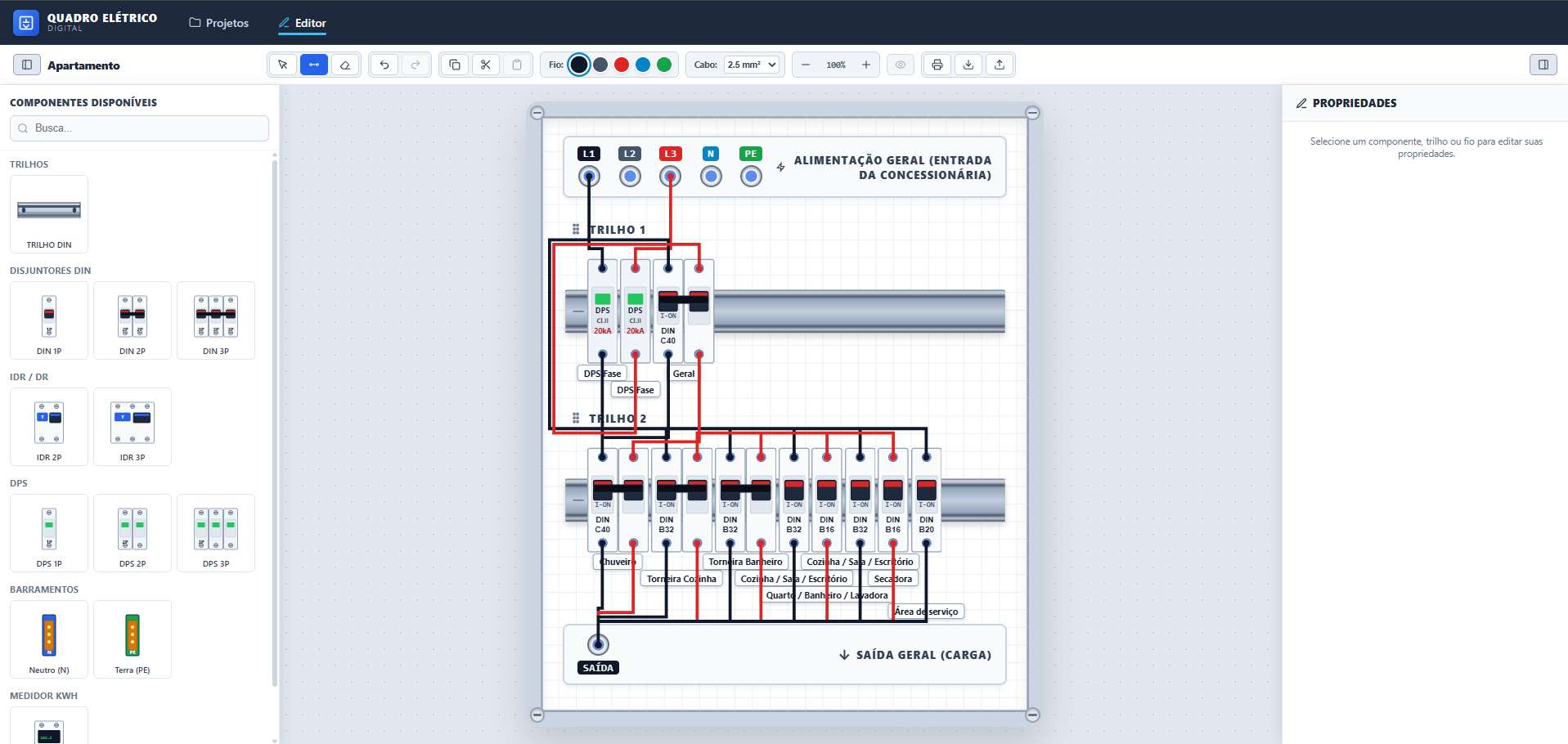Viewport: 1568px width, 744px height.
Task: Select the black wire color
Action: (579, 65)
